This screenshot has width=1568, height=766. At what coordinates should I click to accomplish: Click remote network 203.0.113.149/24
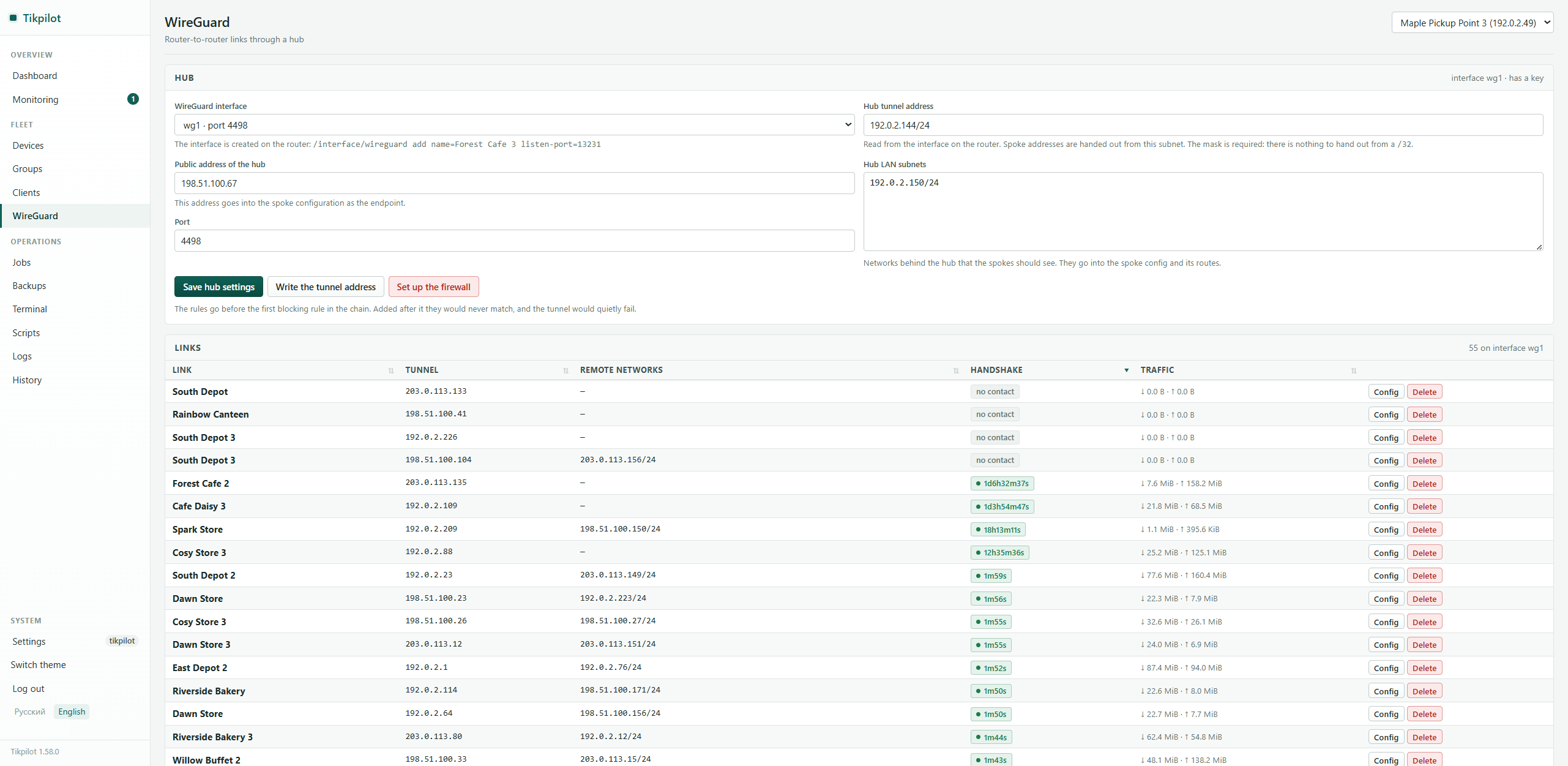pos(618,575)
